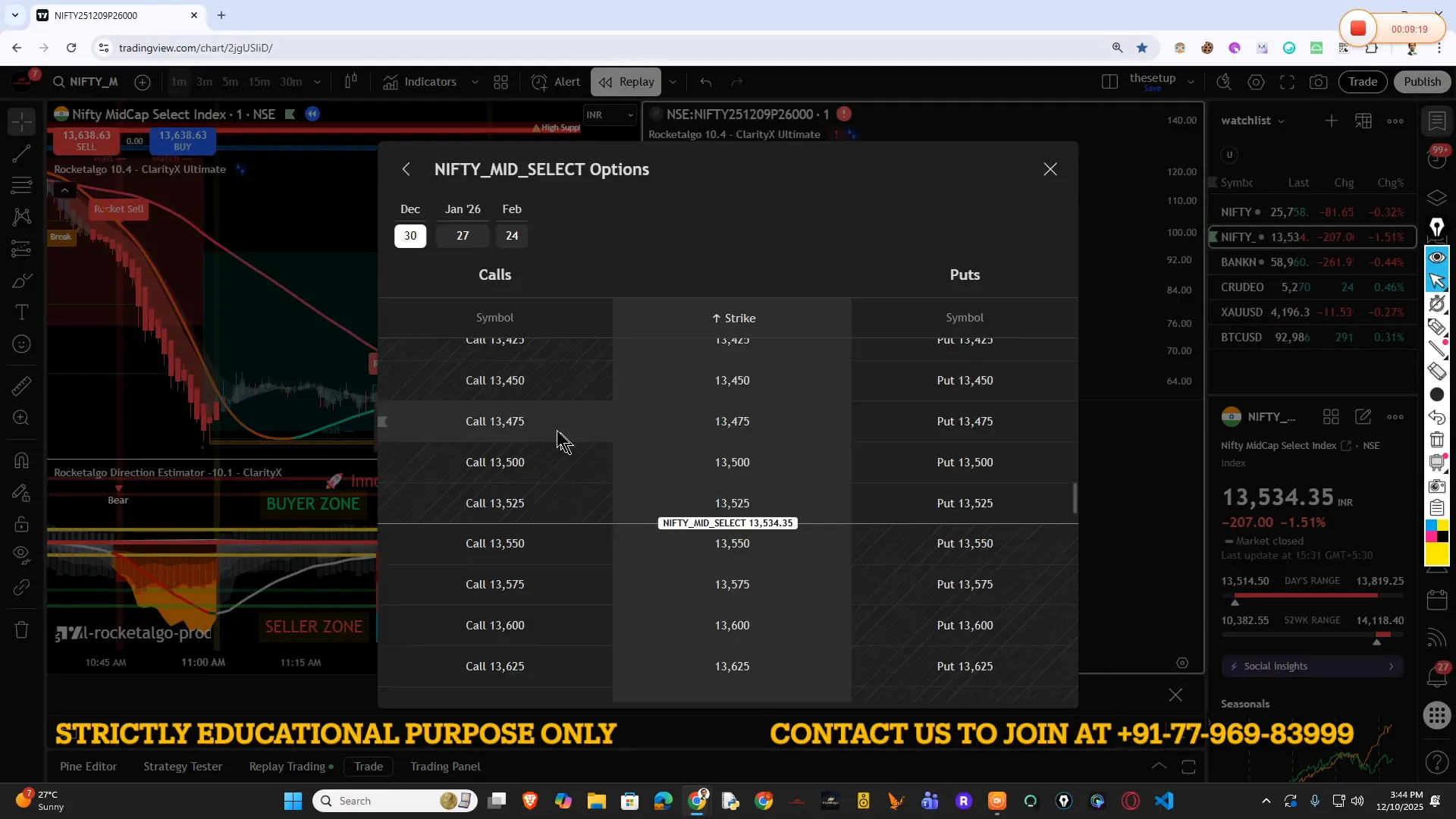Screen dimensions: 1456x819
Task: Click the Trade button in the header
Action: tap(1363, 81)
